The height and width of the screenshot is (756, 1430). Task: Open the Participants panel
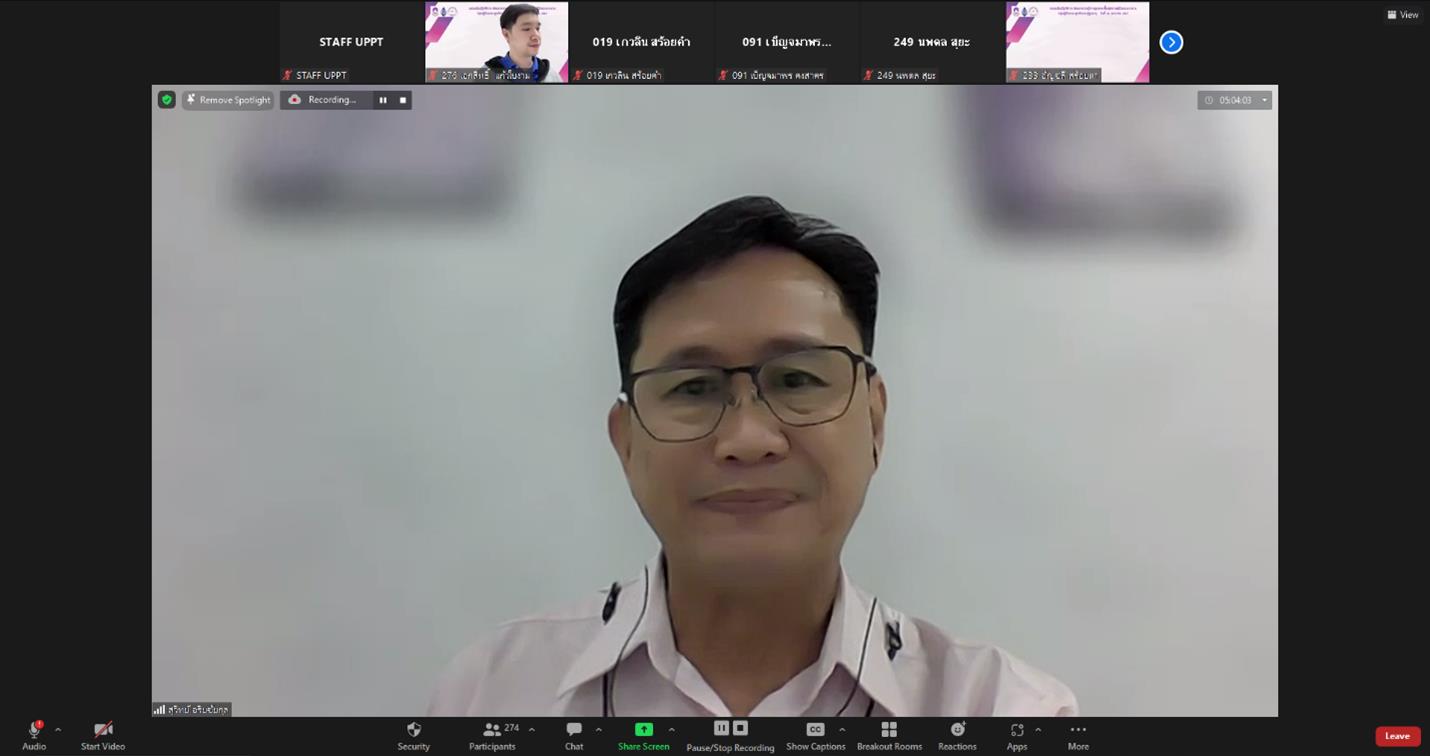[x=492, y=736]
